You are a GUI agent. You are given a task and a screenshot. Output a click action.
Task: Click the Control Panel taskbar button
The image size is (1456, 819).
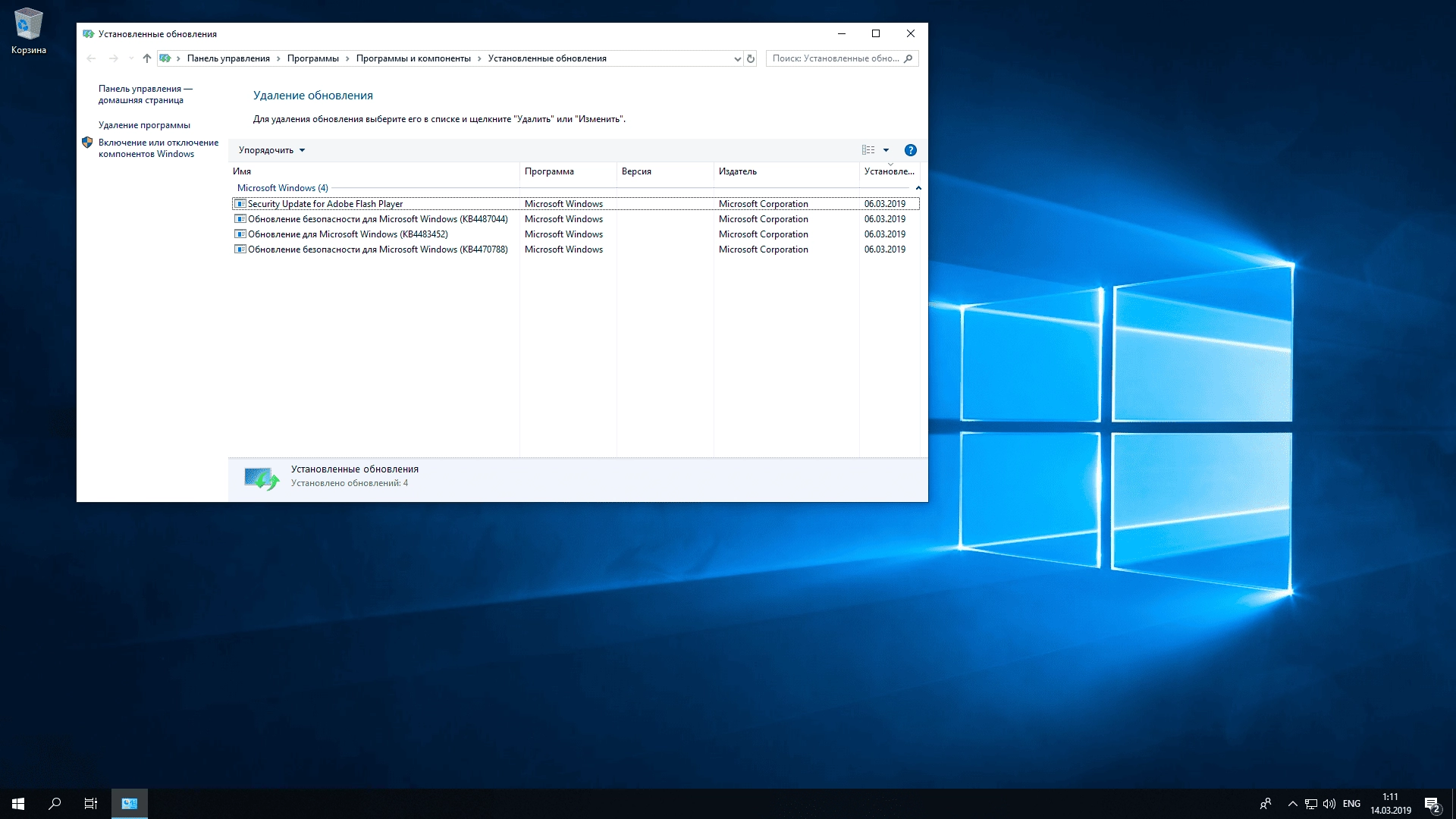(x=130, y=804)
